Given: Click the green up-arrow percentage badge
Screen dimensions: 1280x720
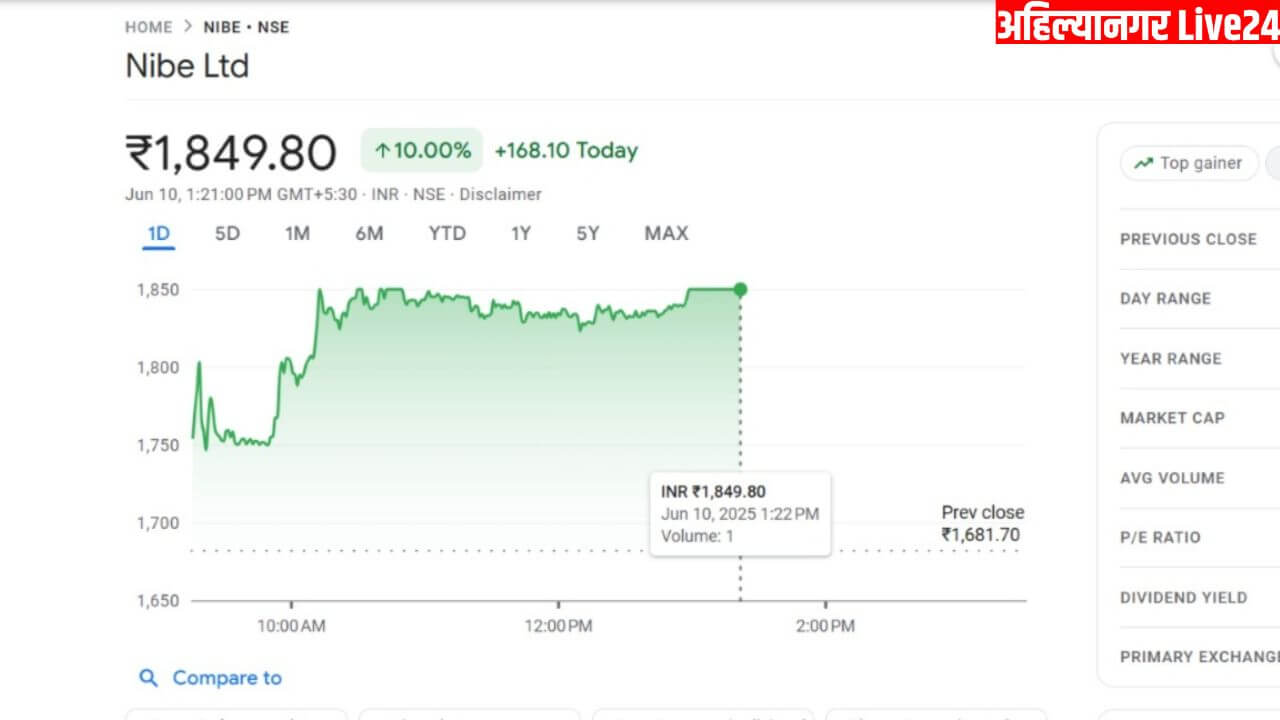Looking at the screenshot, I should pyautogui.click(x=422, y=151).
